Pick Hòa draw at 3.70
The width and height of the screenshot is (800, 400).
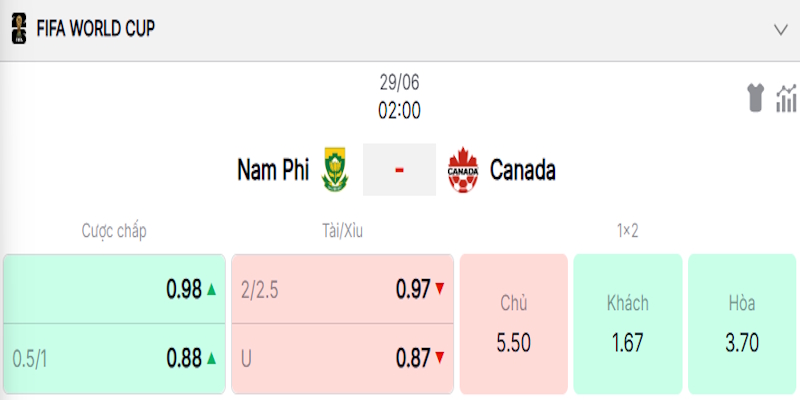742,324
